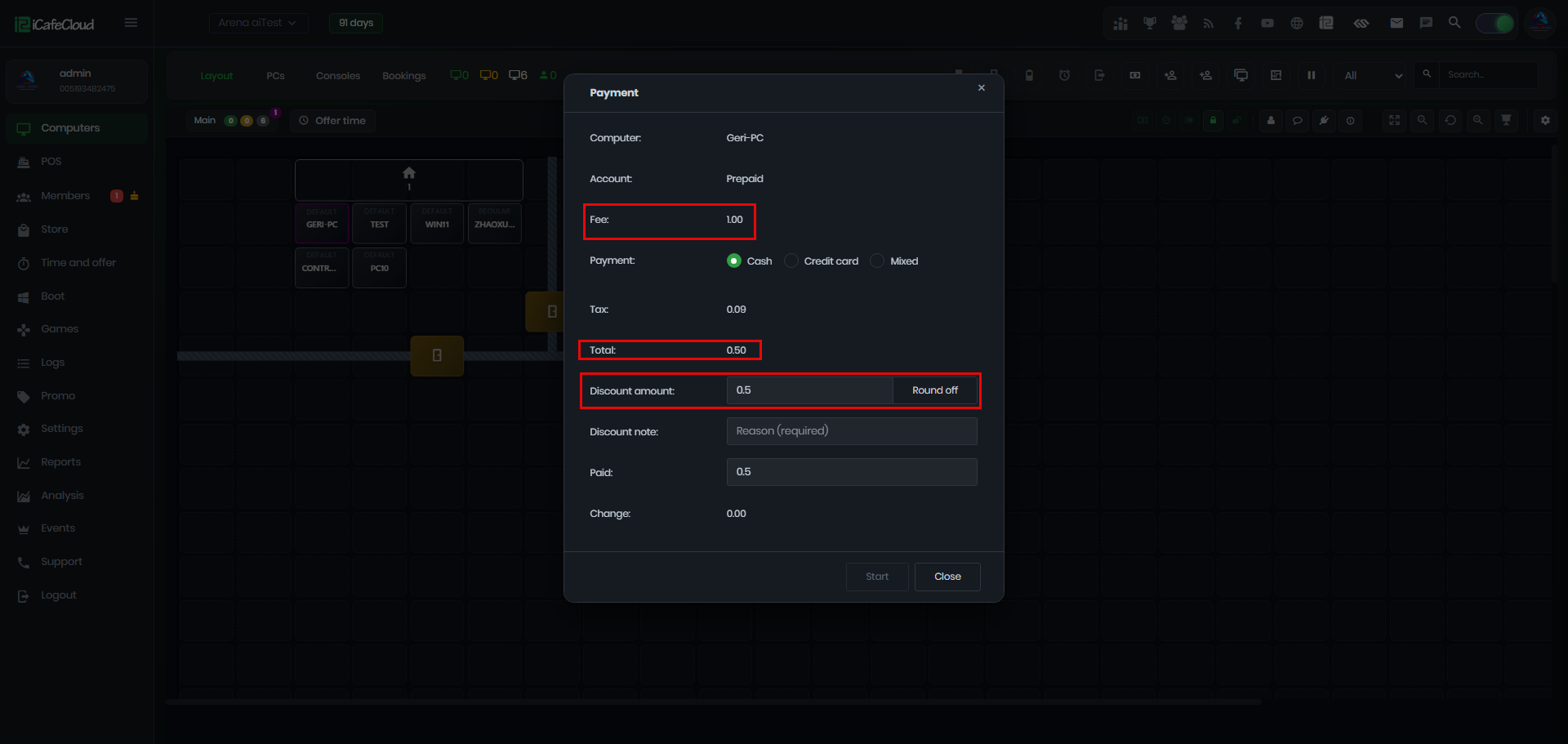Screen dimensions: 1568x744
Task: Open POS in the sidebar
Action: click(77, 162)
